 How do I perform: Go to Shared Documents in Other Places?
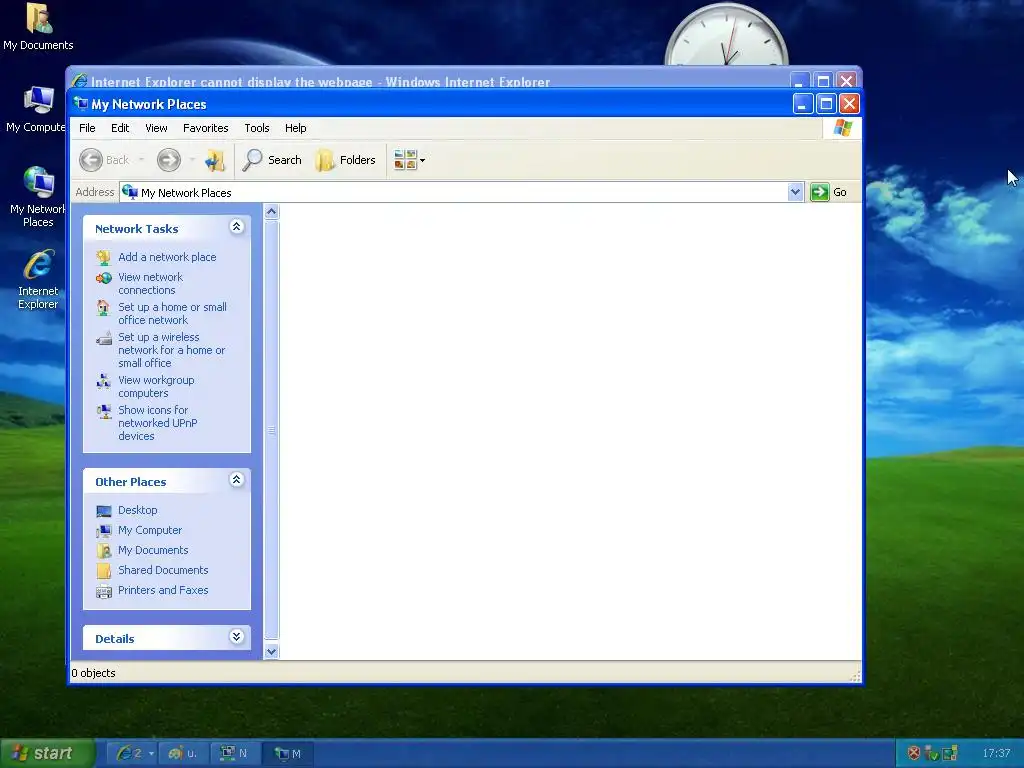coord(163,570)
